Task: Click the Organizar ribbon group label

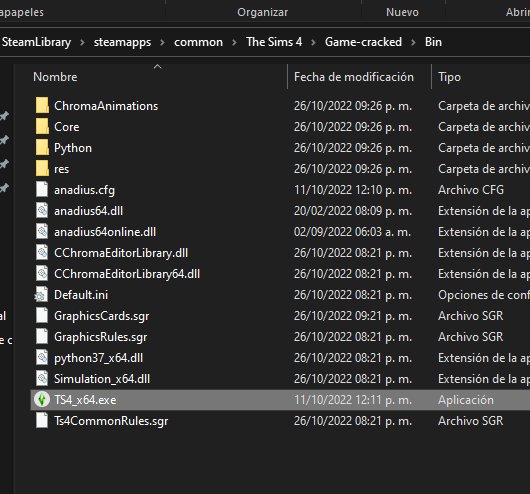Action: 263,12
